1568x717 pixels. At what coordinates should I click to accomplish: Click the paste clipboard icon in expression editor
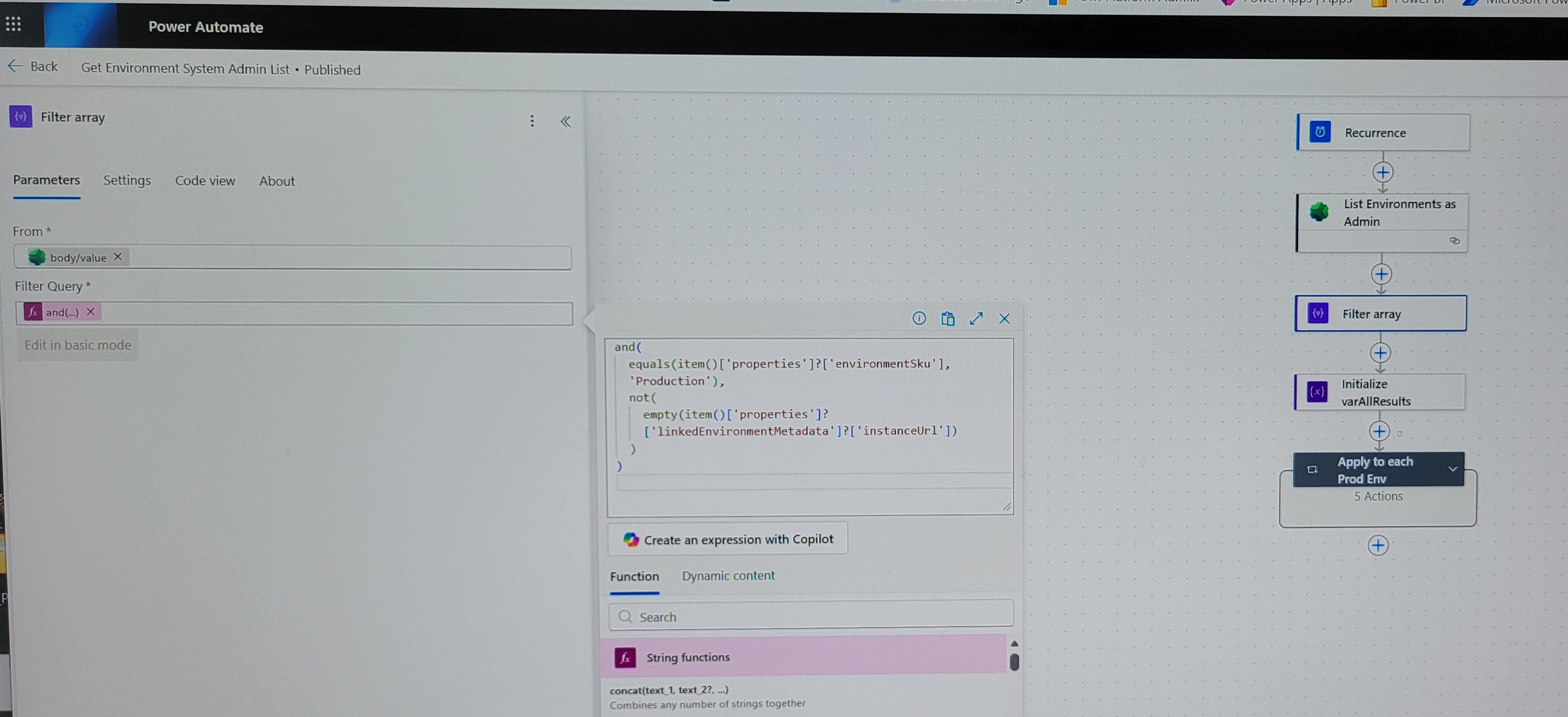click(x=947, y=318)
